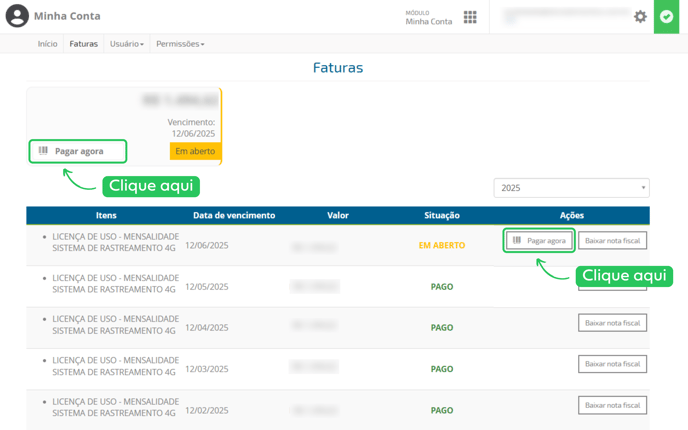Click the yellow Em aberto badge
This screenshot has height=430, width=688.
pyautogui.click(x=195, y=151)
